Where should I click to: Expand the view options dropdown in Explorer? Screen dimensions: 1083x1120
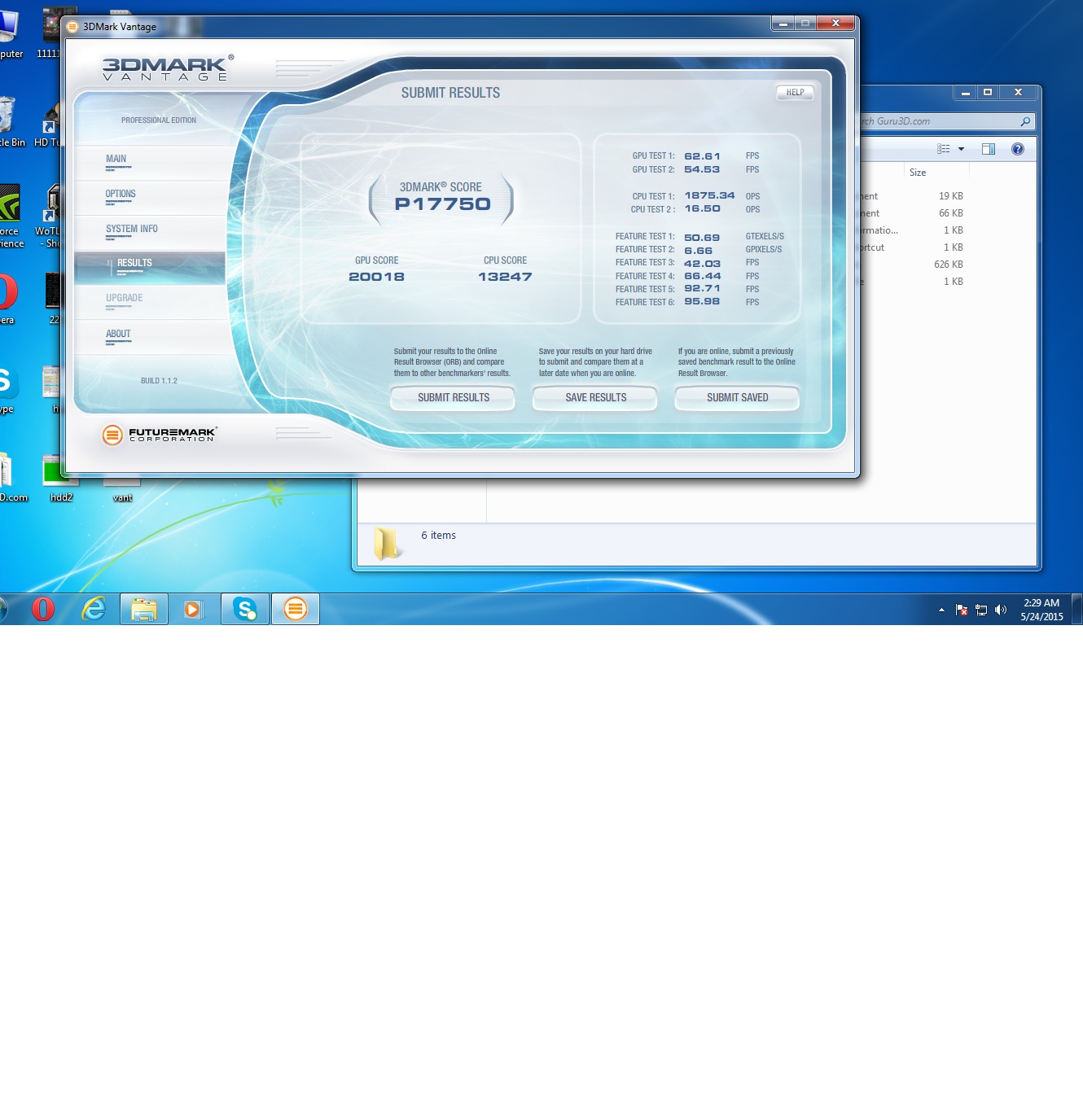(961, 149)
